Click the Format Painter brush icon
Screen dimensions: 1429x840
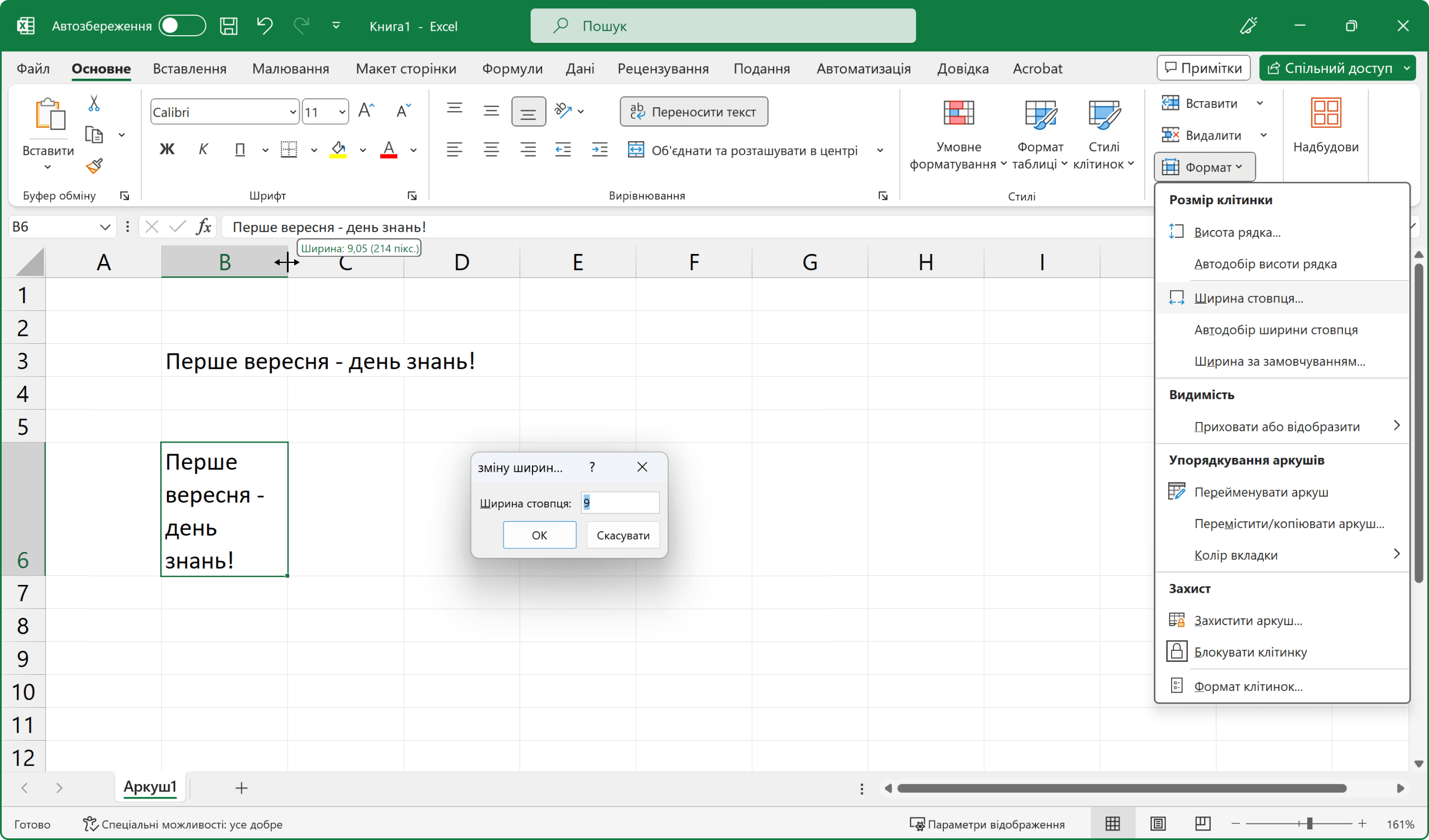(94, 166)
